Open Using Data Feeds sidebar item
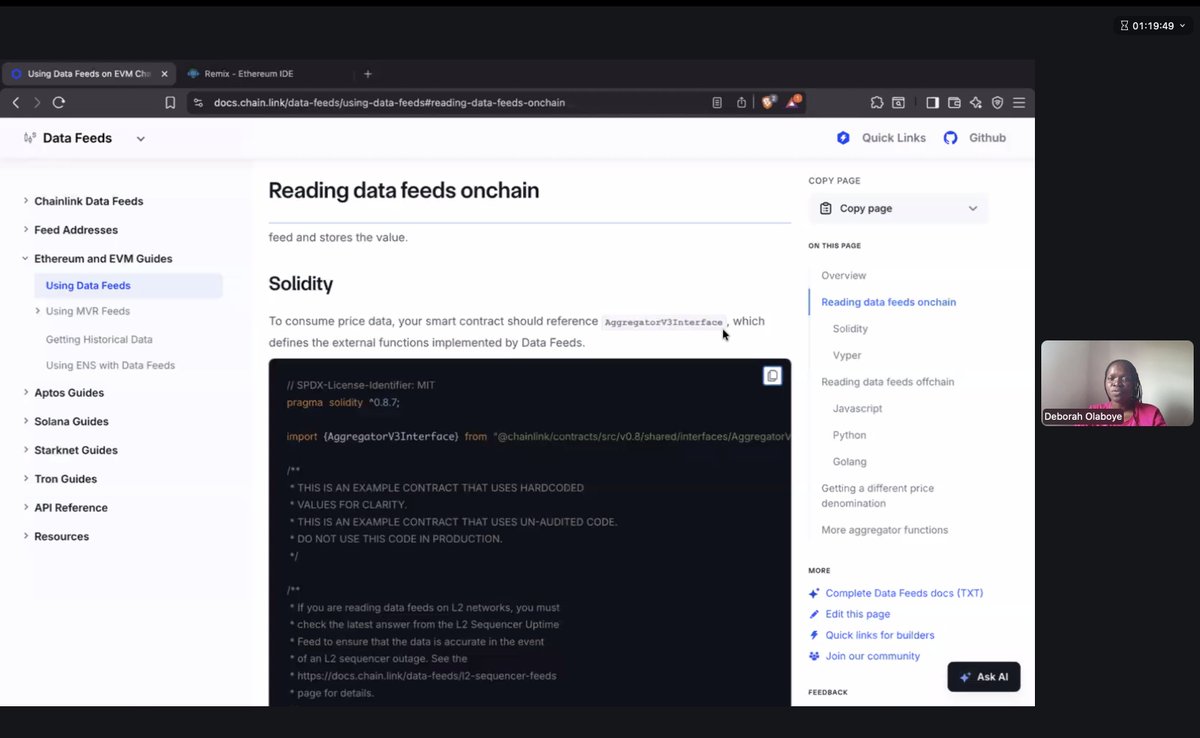 128,285
